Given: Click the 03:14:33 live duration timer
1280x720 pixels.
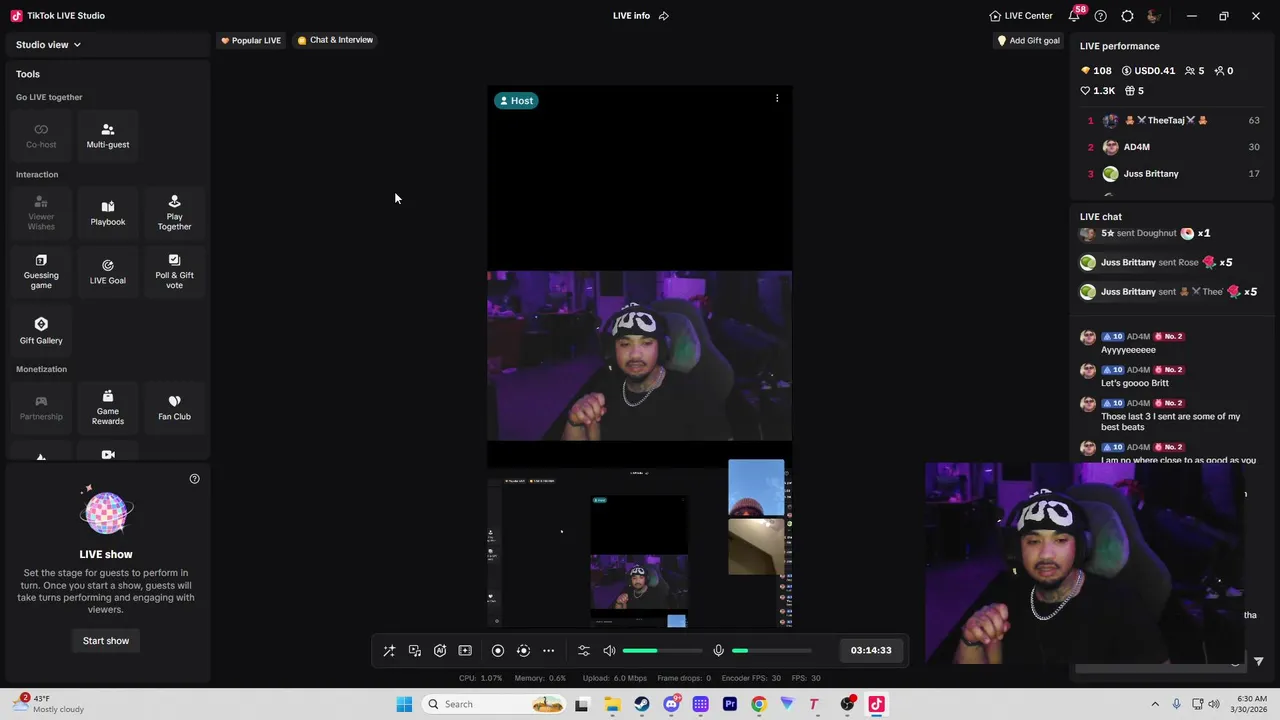Looking at the screenshot, I should pyautogui.click(x=871, y=650).
